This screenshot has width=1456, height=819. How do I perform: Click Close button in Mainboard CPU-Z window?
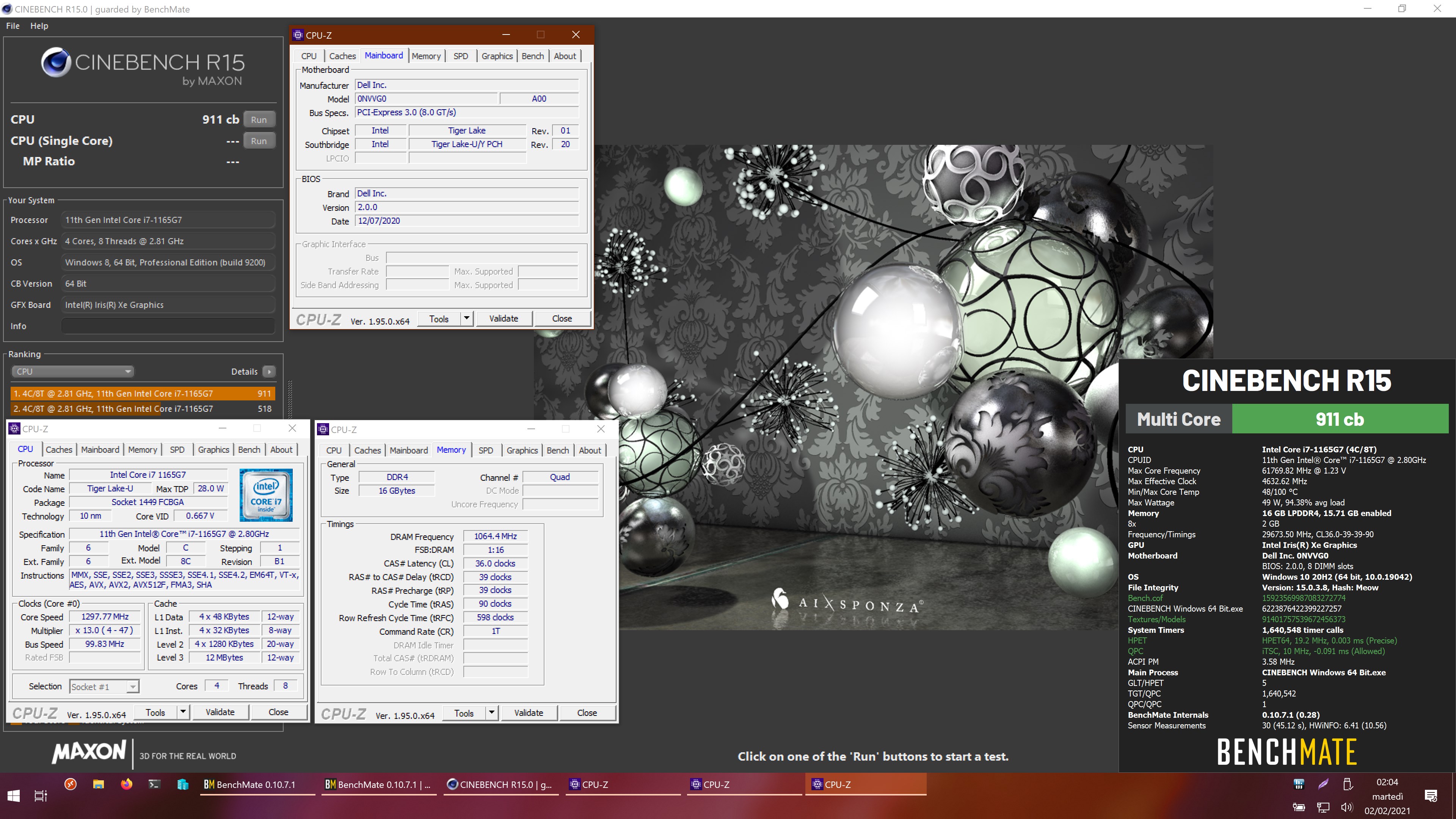coord(562,319)
